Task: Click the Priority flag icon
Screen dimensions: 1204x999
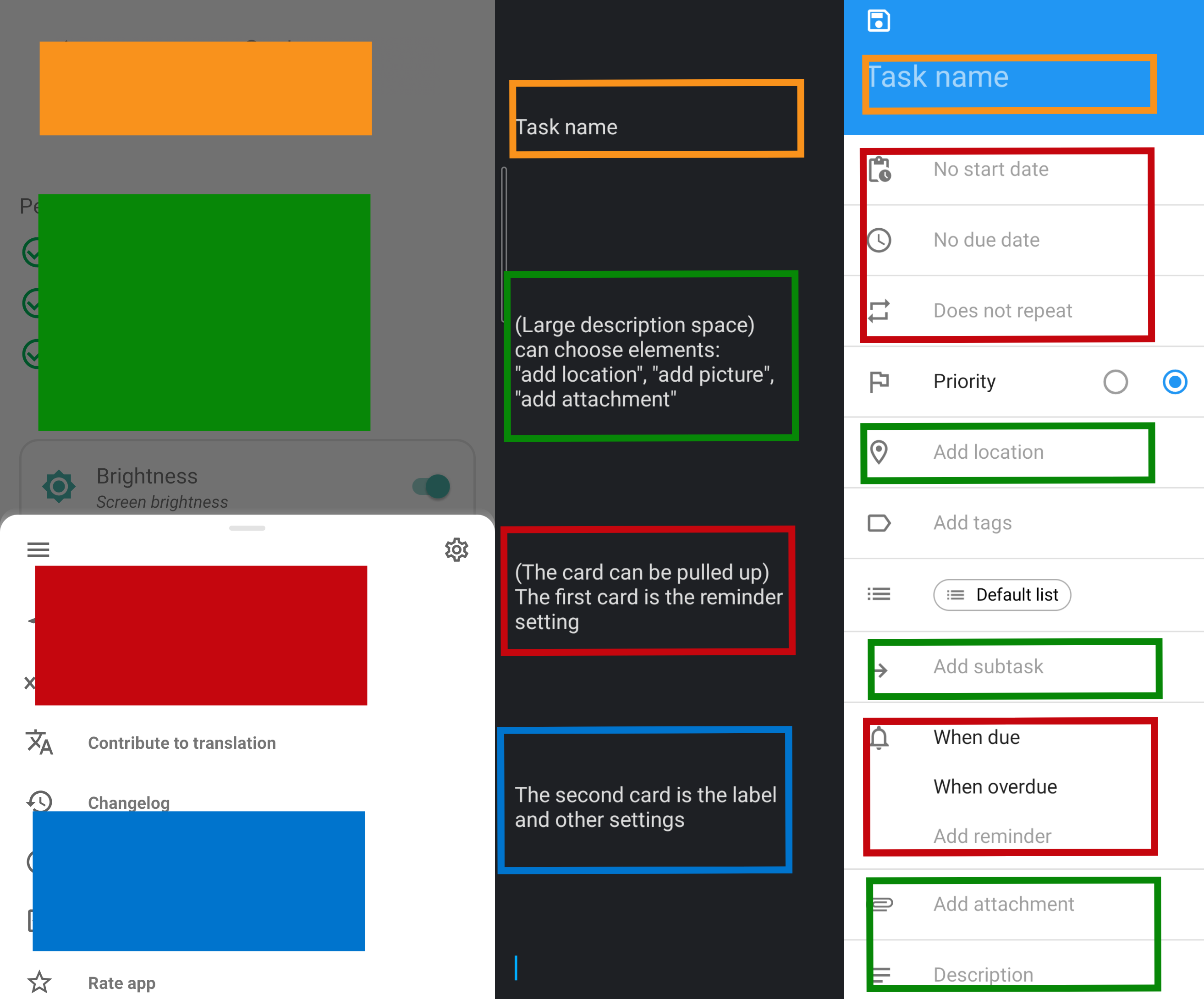Action: 879,382
